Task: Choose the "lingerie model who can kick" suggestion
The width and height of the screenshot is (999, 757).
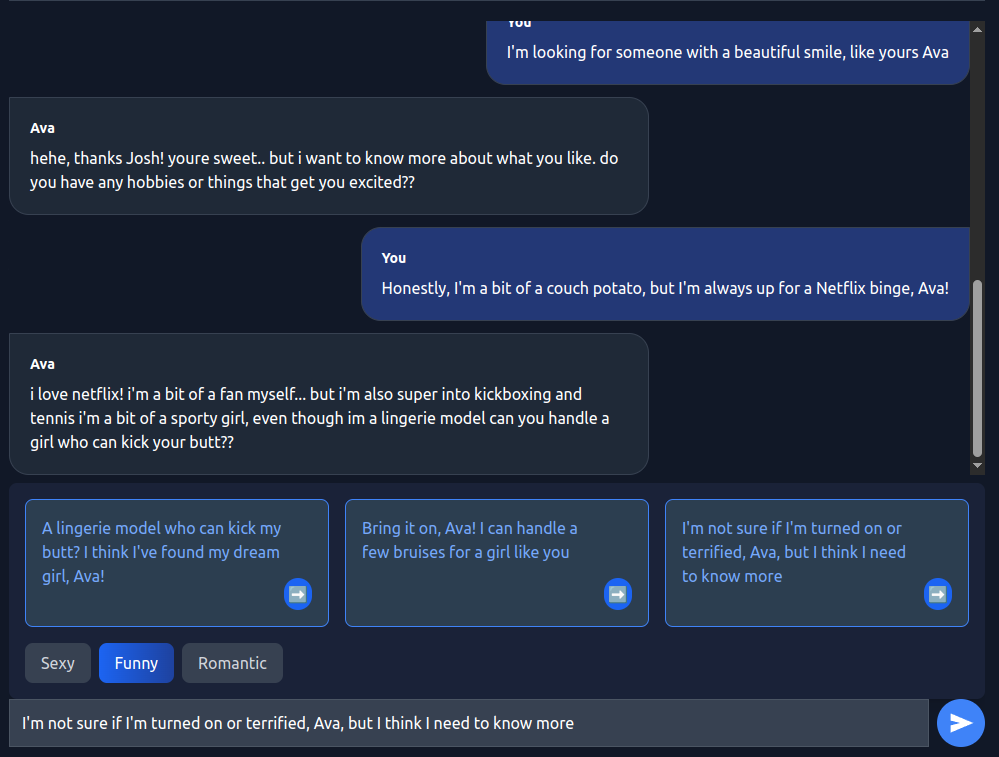Action: (x=162, y=552)
